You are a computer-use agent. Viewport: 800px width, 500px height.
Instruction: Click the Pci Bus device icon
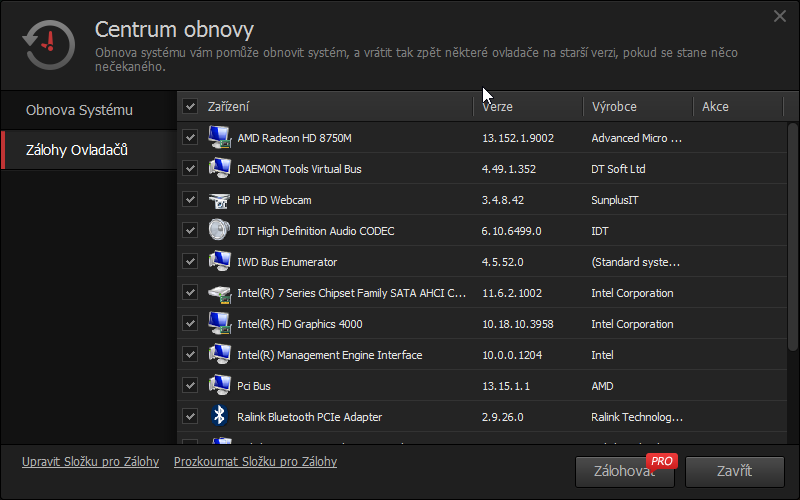pos(219,385)
